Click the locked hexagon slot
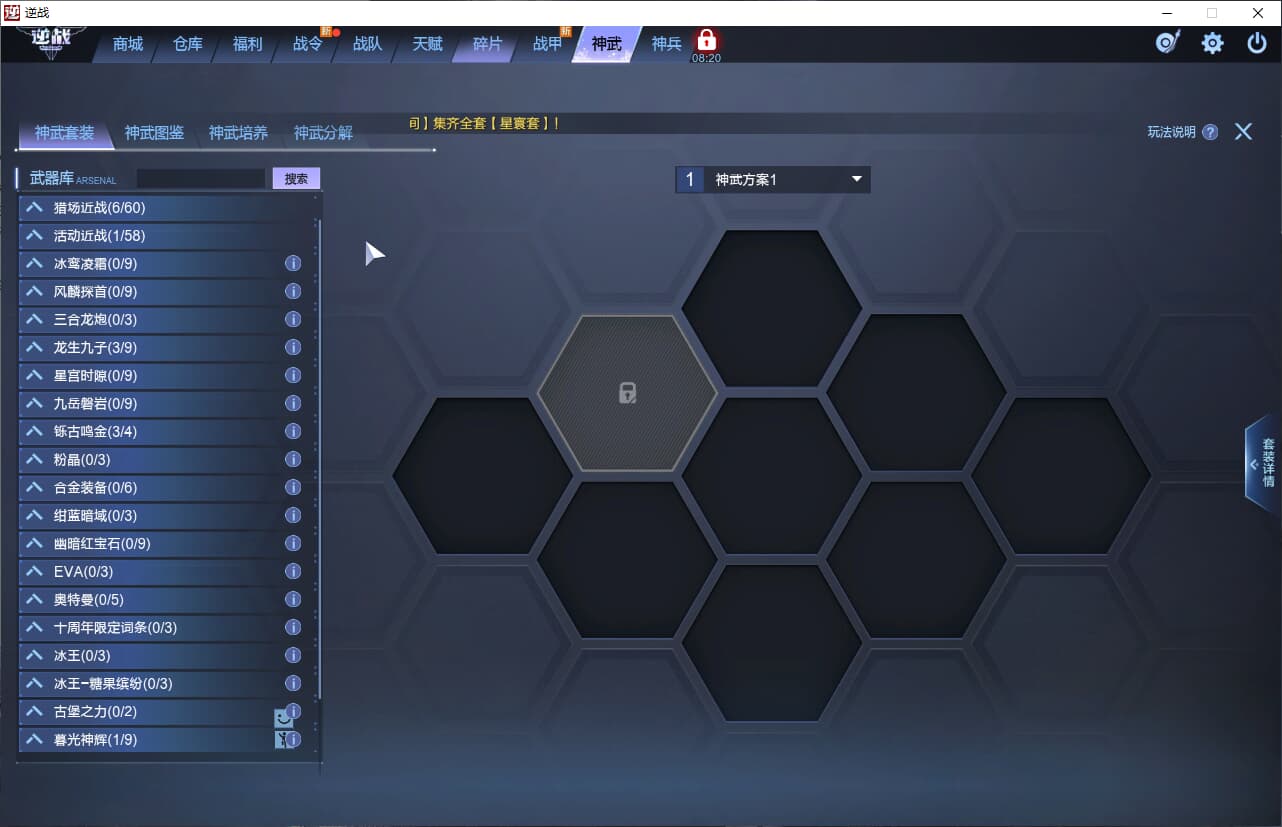The image size is (1282, 827). pos(627,393)
